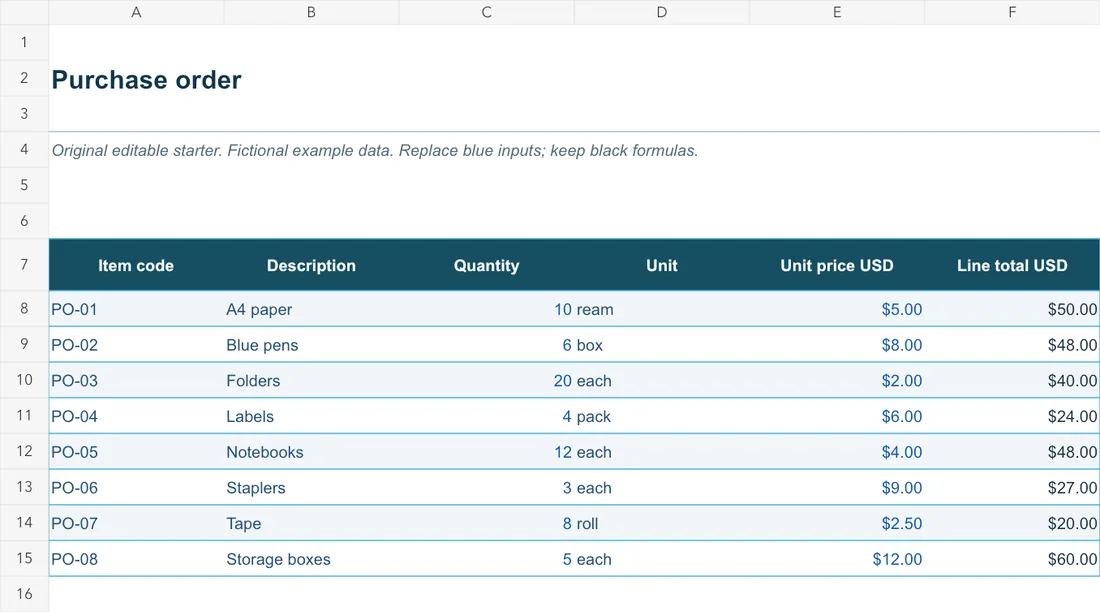Select the "Notebooks" description cell
This screenshot has width=1100, height=612.
tap(311, 452)
